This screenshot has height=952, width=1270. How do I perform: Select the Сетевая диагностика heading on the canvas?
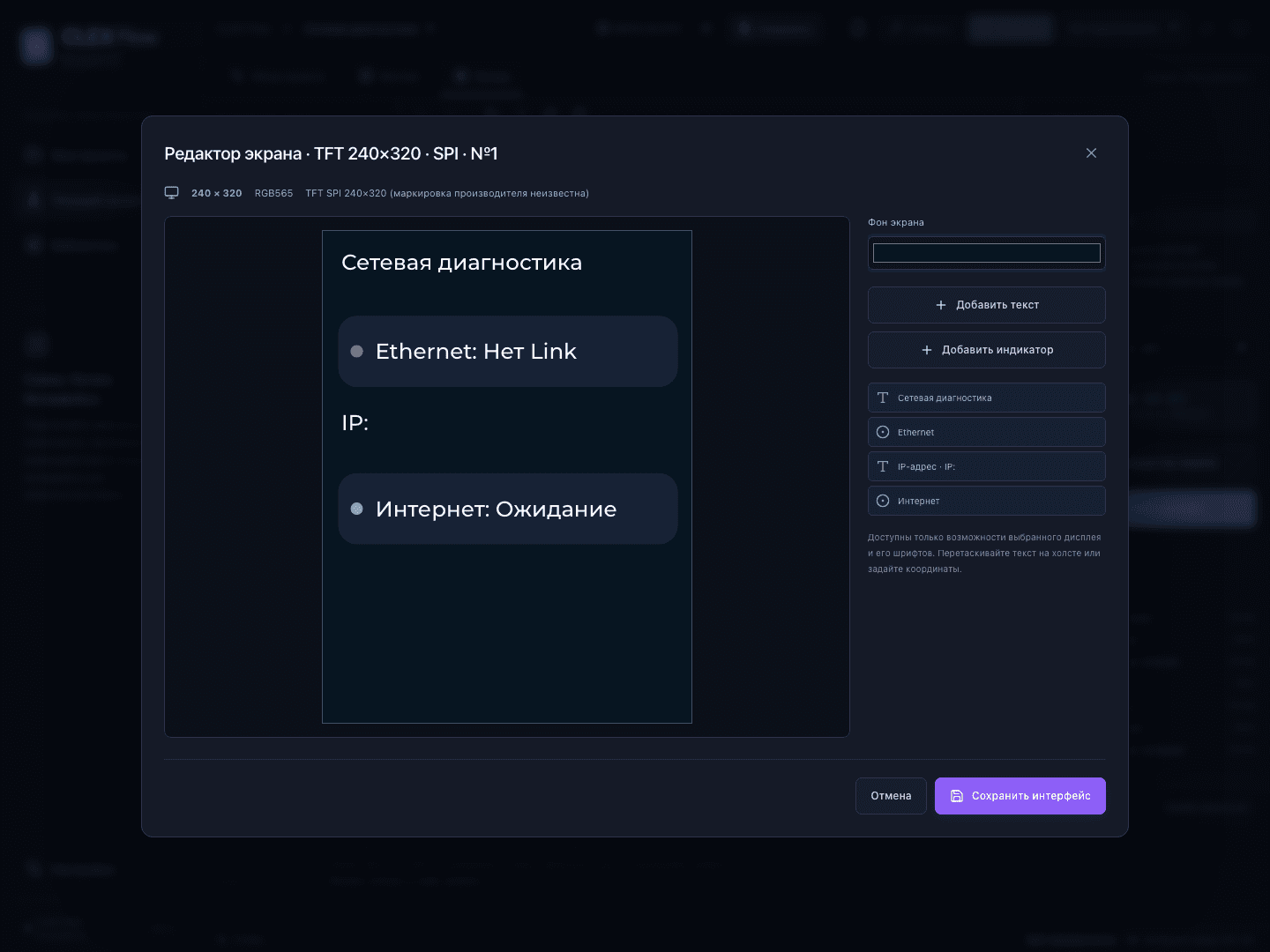coord(461,263)
